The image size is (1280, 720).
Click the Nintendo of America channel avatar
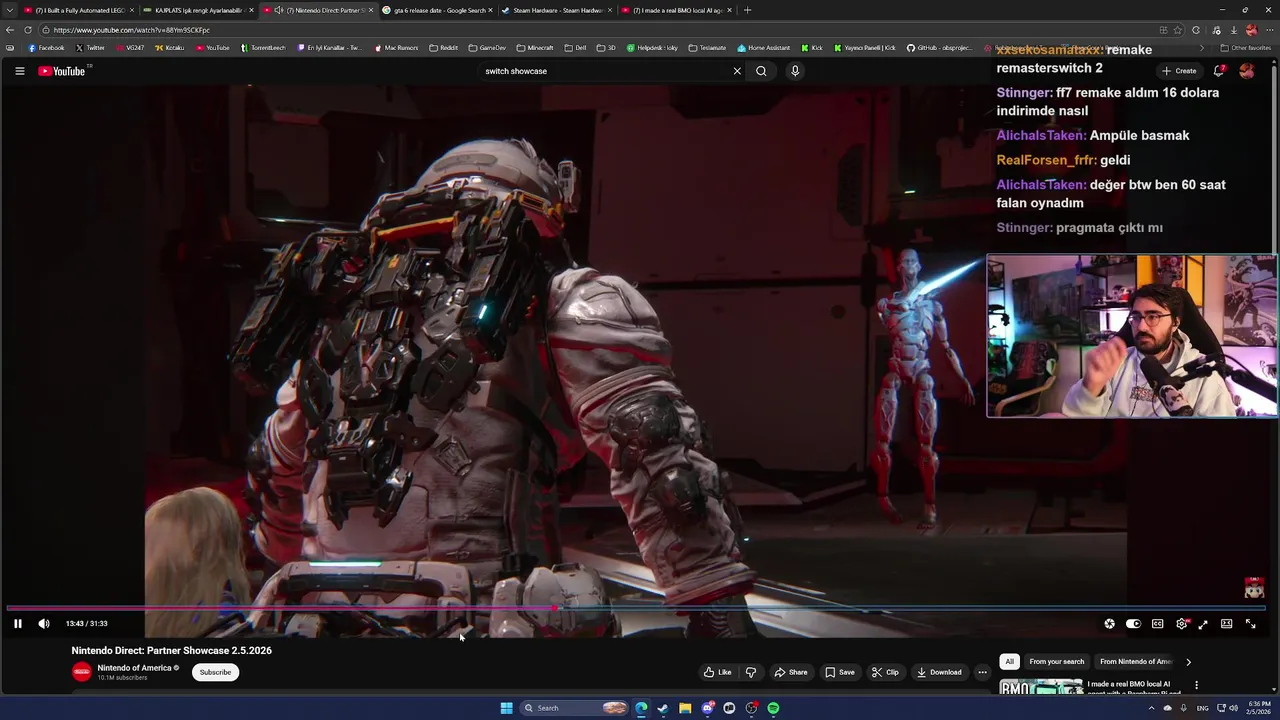81,672
